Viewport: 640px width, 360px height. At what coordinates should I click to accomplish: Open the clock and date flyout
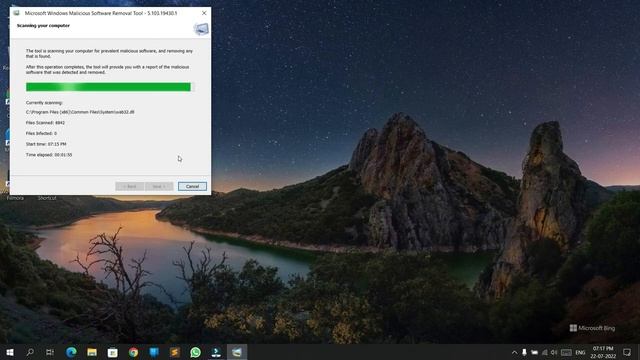(x=603, y=352)
